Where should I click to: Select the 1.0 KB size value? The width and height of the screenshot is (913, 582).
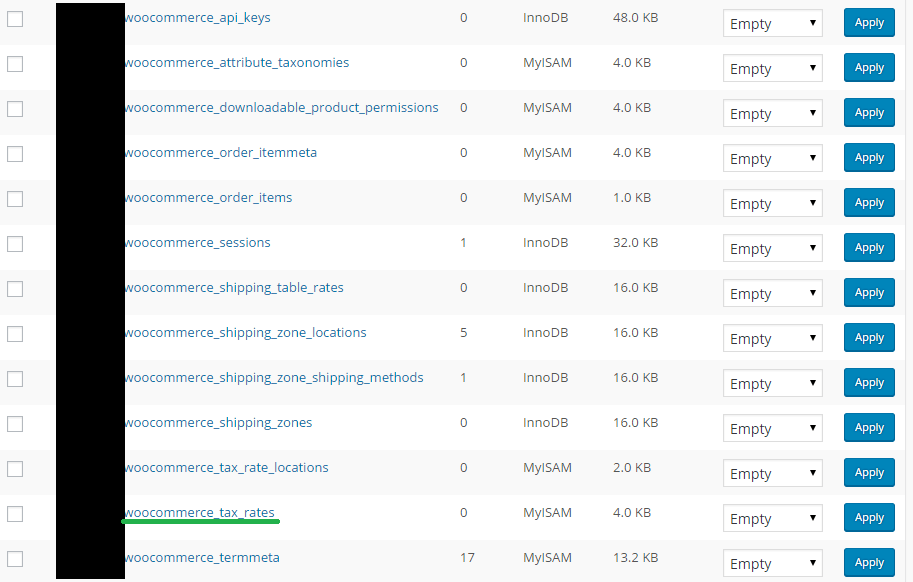pyautogui.click(x=632, y=198)
